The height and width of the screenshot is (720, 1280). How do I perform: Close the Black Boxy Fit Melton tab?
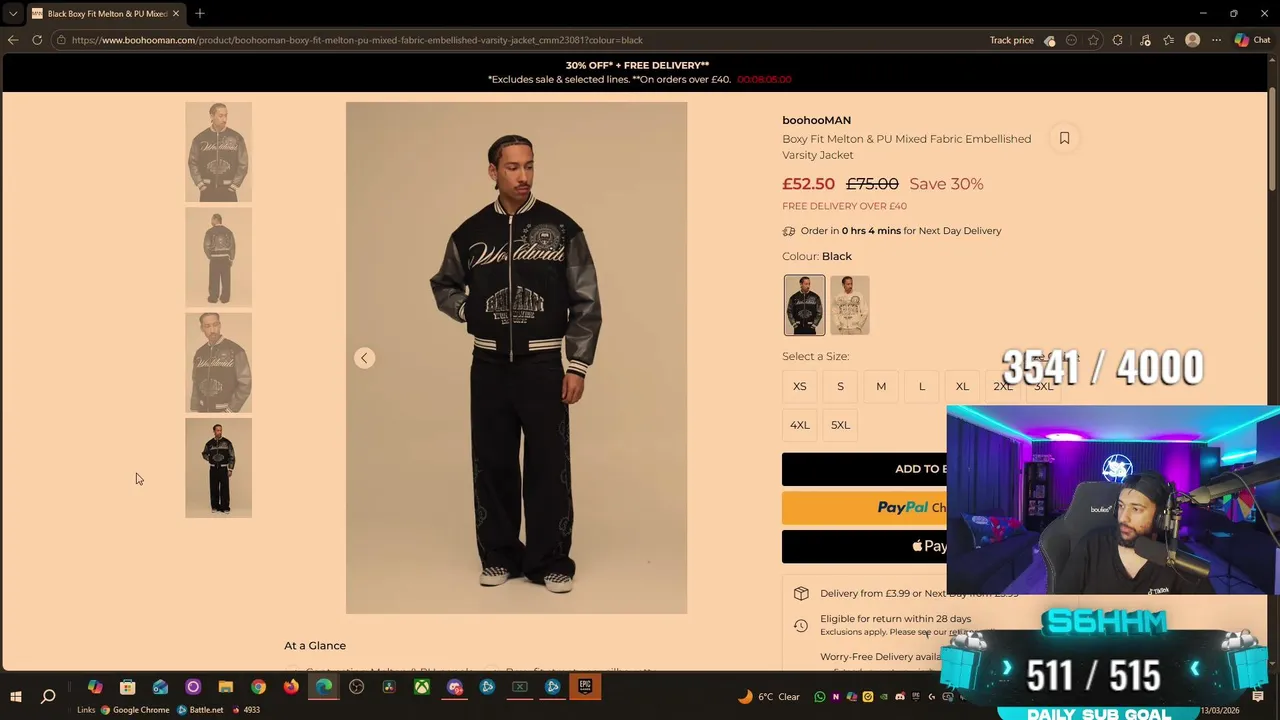click(176, 13)
